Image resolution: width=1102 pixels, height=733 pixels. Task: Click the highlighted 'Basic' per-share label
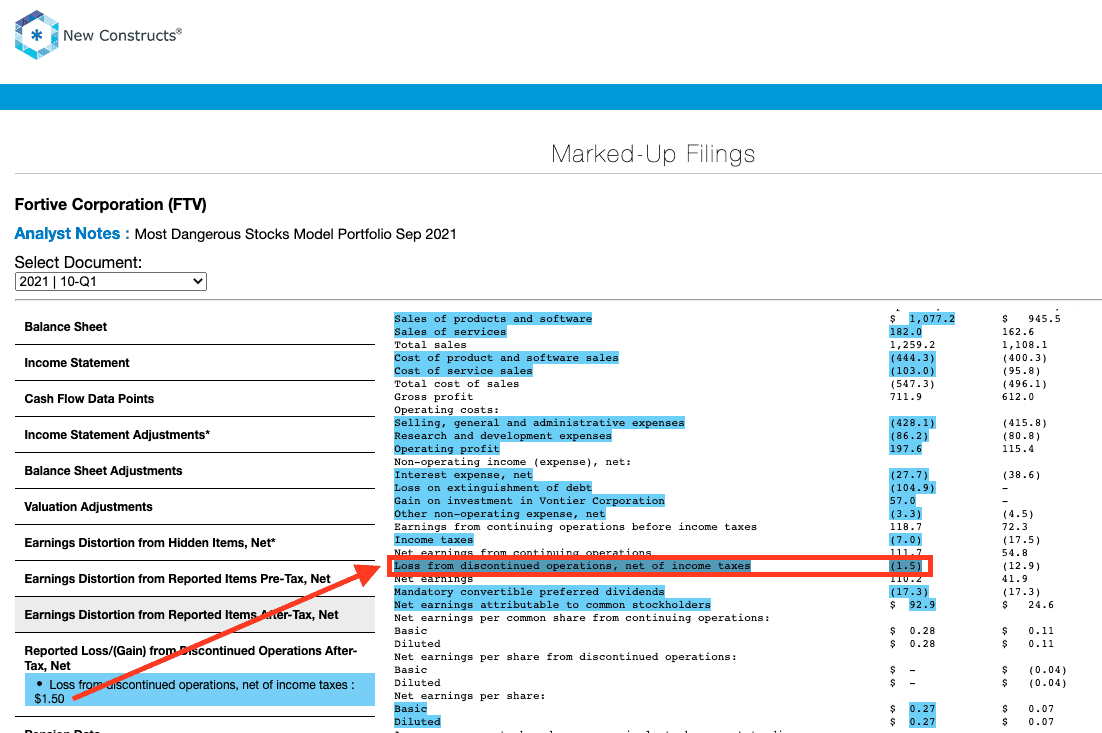coord(410,709)
